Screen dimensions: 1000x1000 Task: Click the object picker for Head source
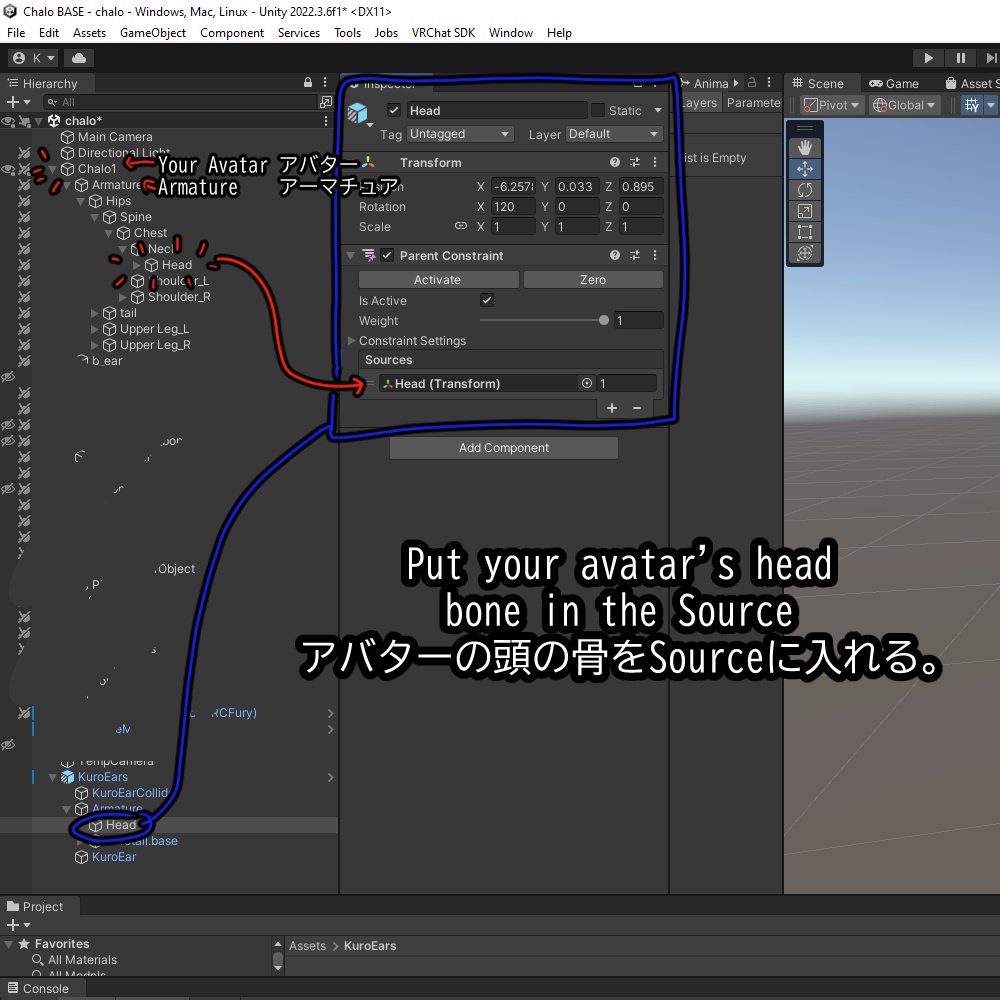587,383
